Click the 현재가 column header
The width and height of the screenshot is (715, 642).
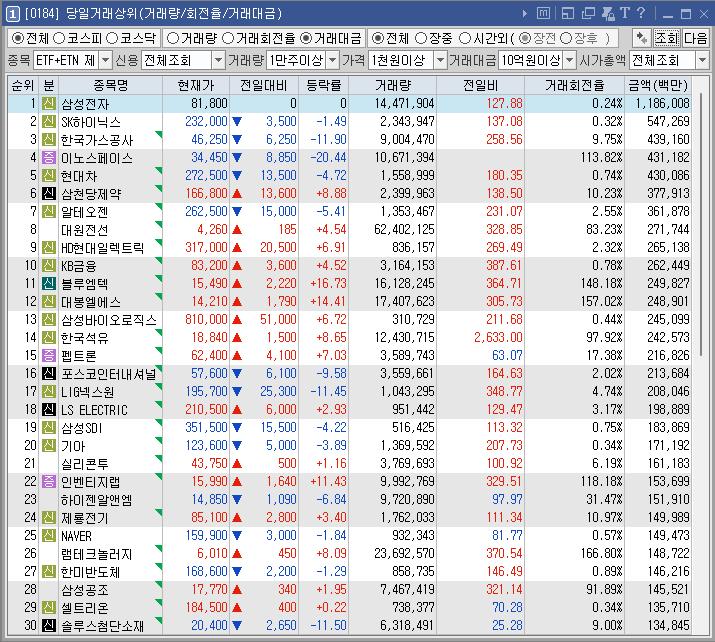point(196,85)
